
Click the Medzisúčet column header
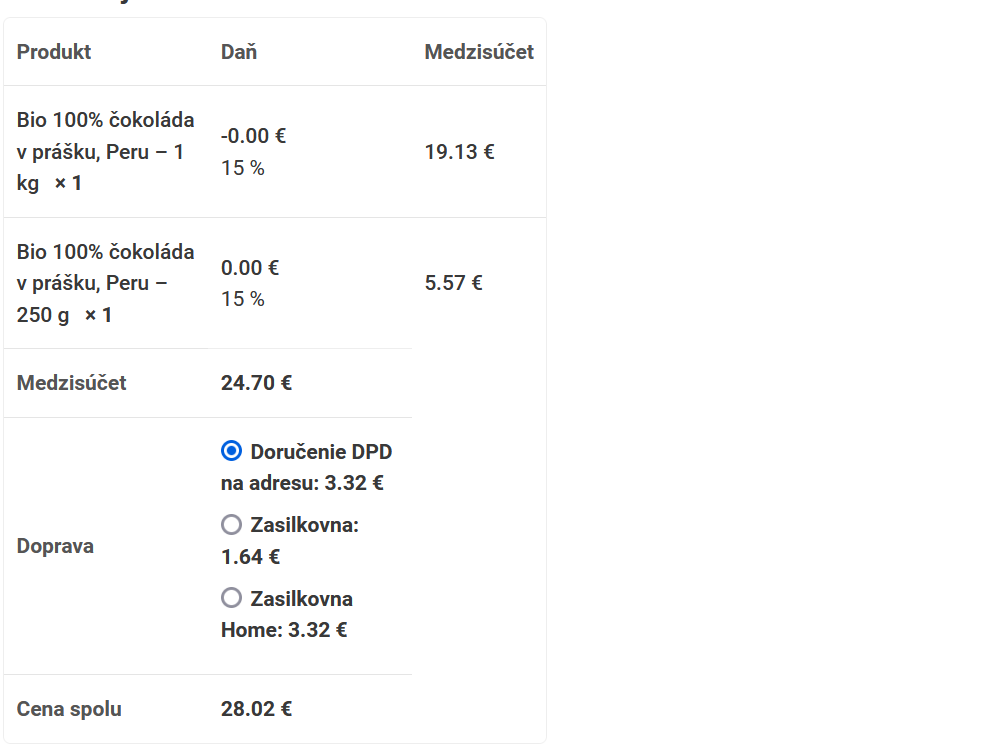479,52
